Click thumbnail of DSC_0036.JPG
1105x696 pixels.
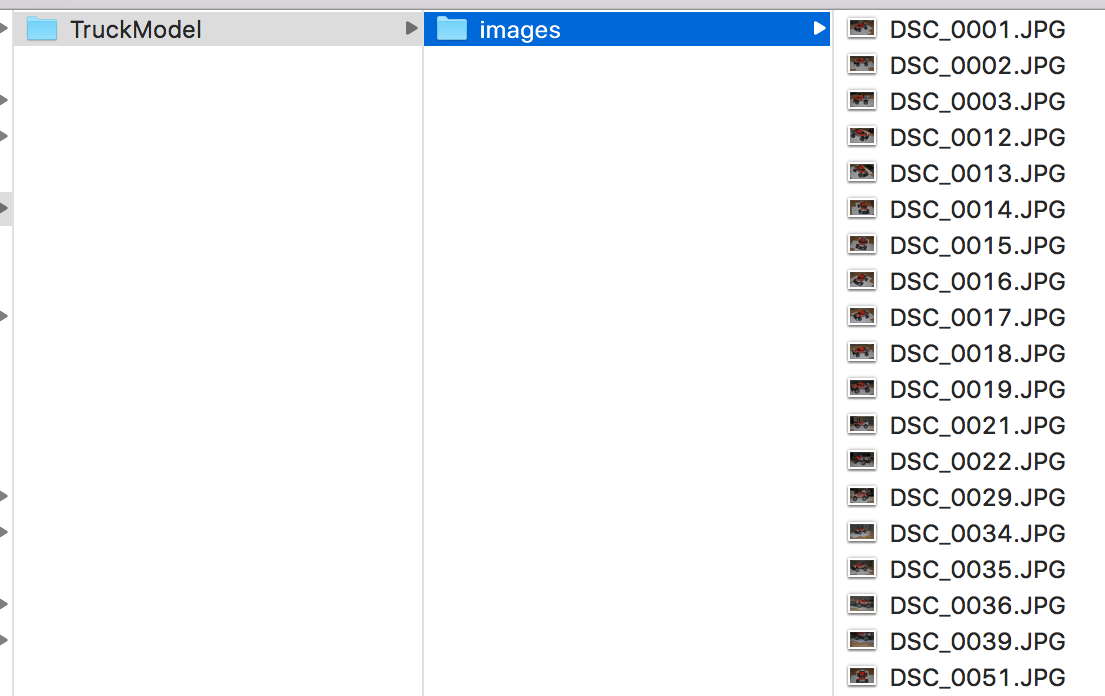(861, 604)
